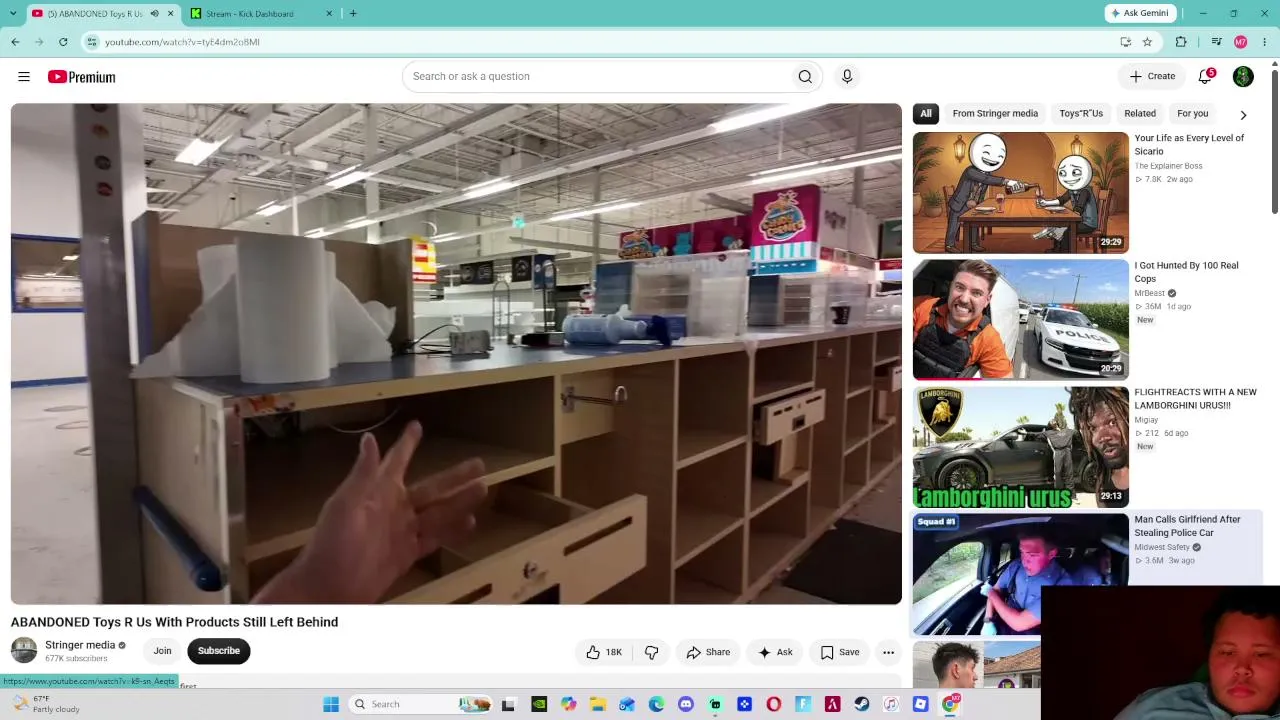1280x720 pixels.
Task: Go back in browser history
Action: tap(15, 42)
